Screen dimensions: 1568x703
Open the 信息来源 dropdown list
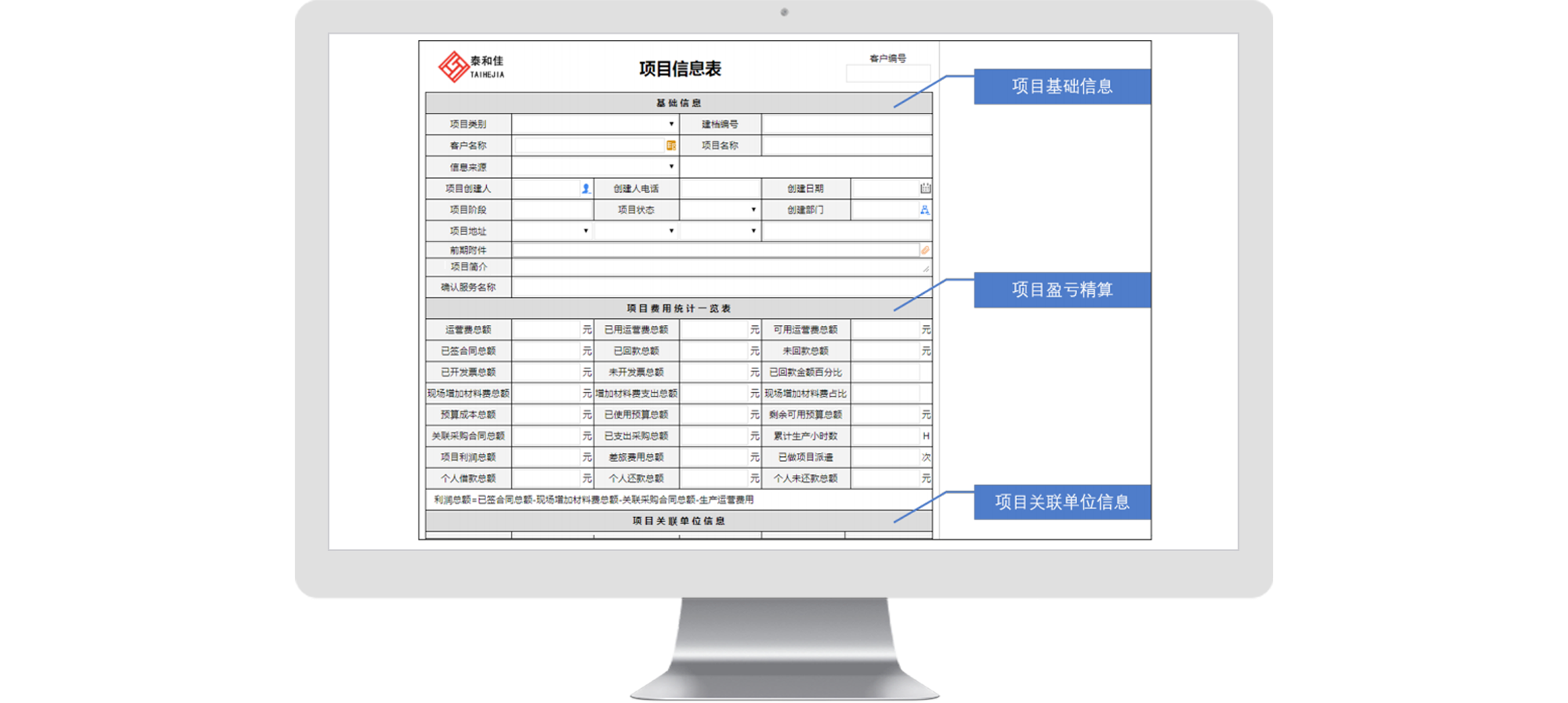pyautogui.click(x=671, y=167)
